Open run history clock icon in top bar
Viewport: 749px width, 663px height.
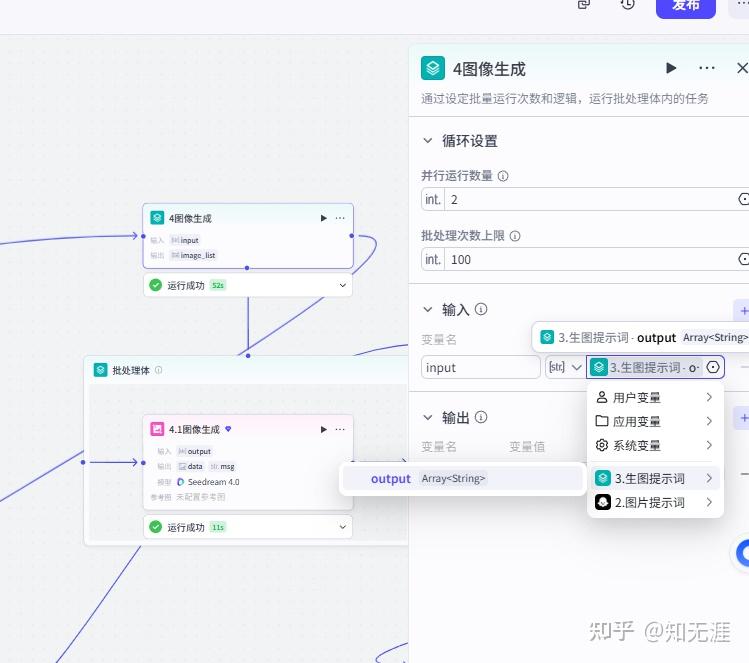click(x=628, y=4)
